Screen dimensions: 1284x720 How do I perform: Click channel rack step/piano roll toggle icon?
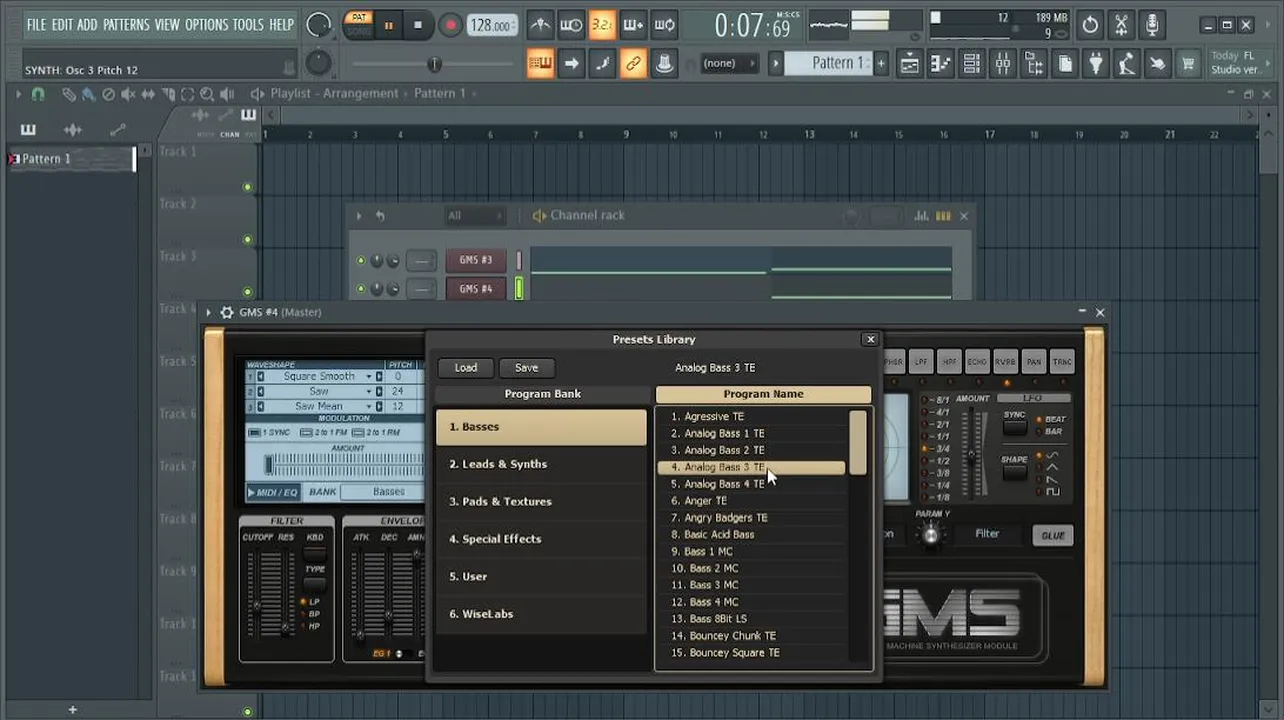pyautogui.click(x=943, y=216)
